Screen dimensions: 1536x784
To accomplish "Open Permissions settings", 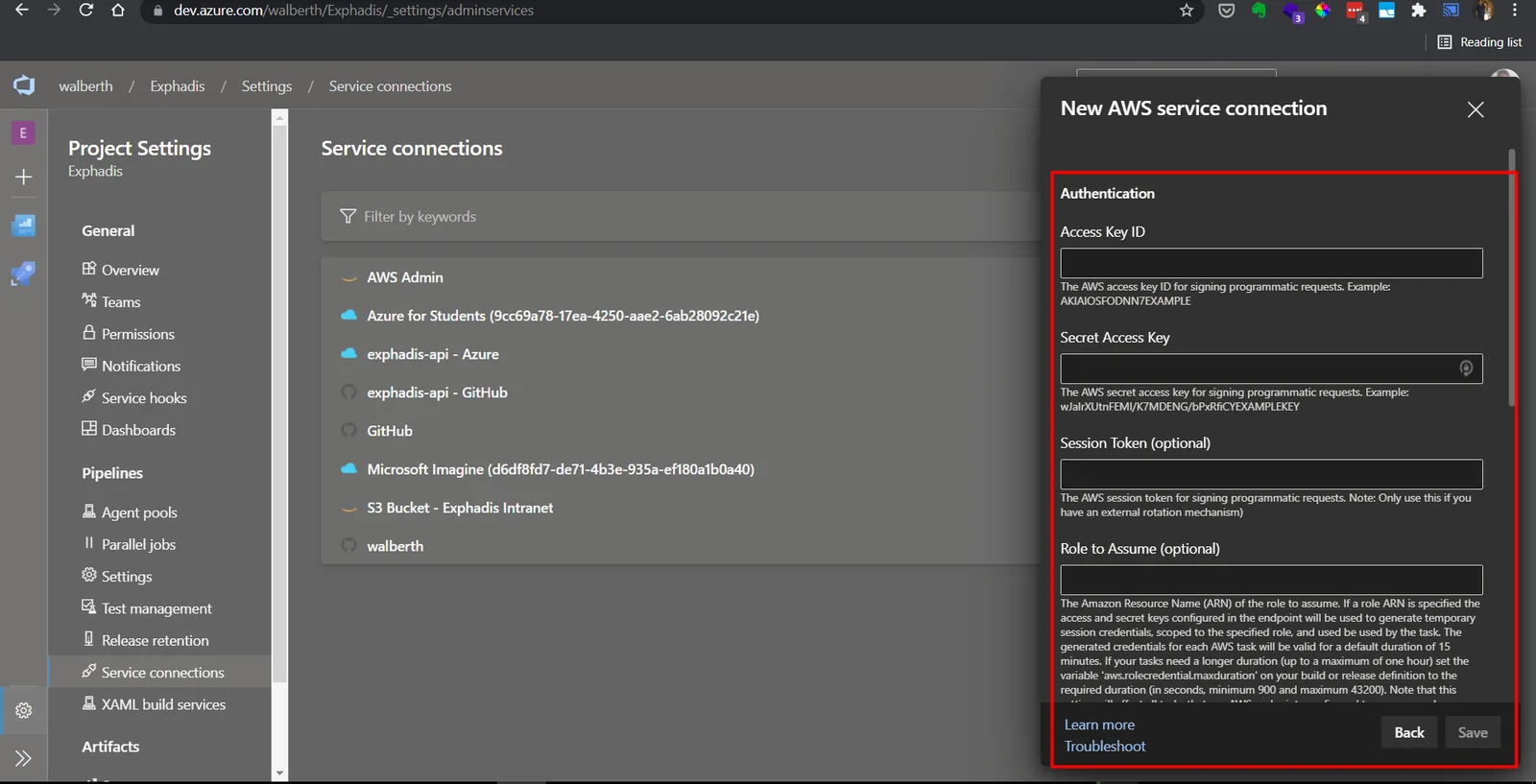I will (138, 334).
